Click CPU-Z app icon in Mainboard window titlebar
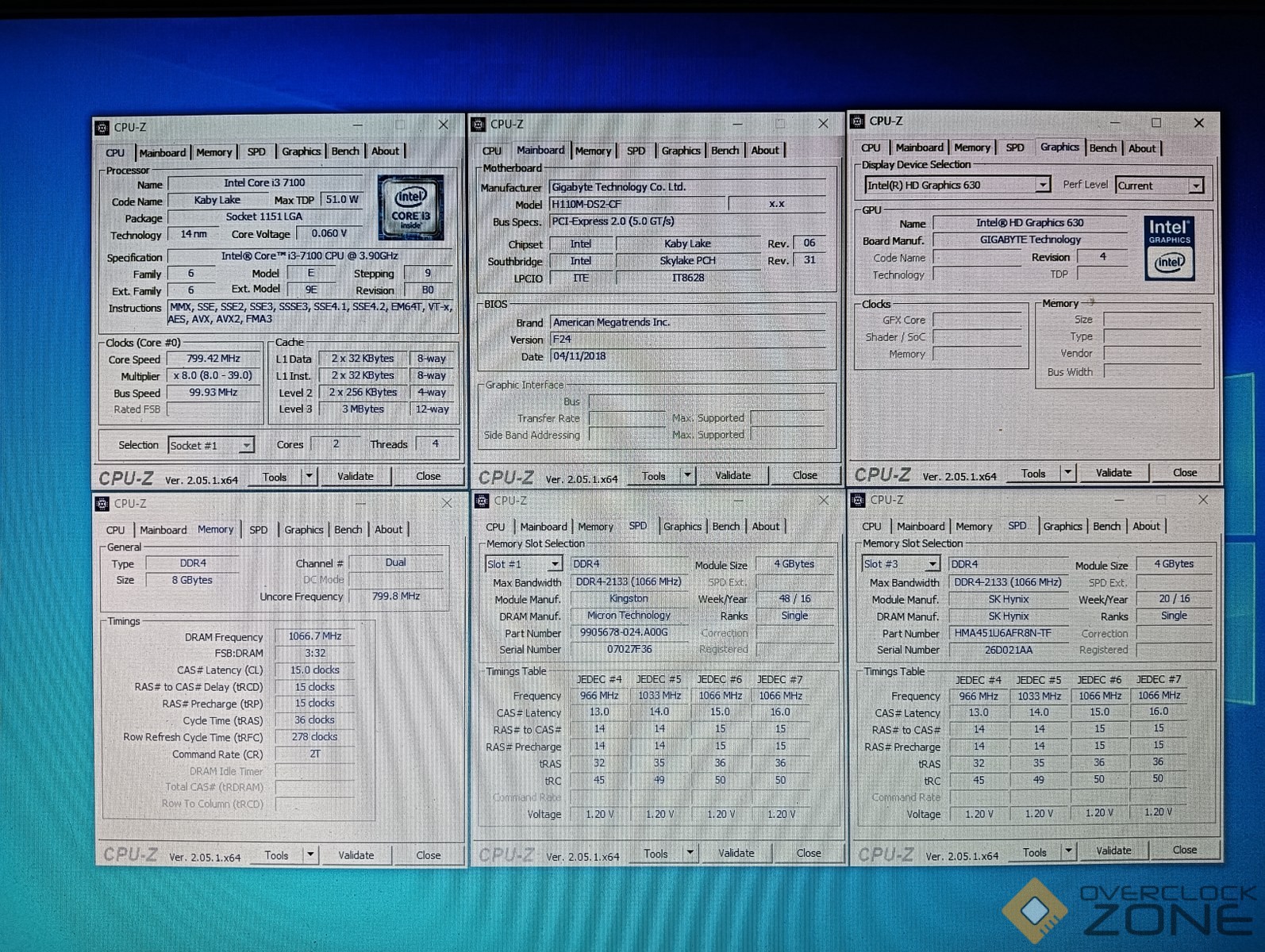Image resolution: width=1265 pixels, height=952 pixels. click(x=479, y=125)
